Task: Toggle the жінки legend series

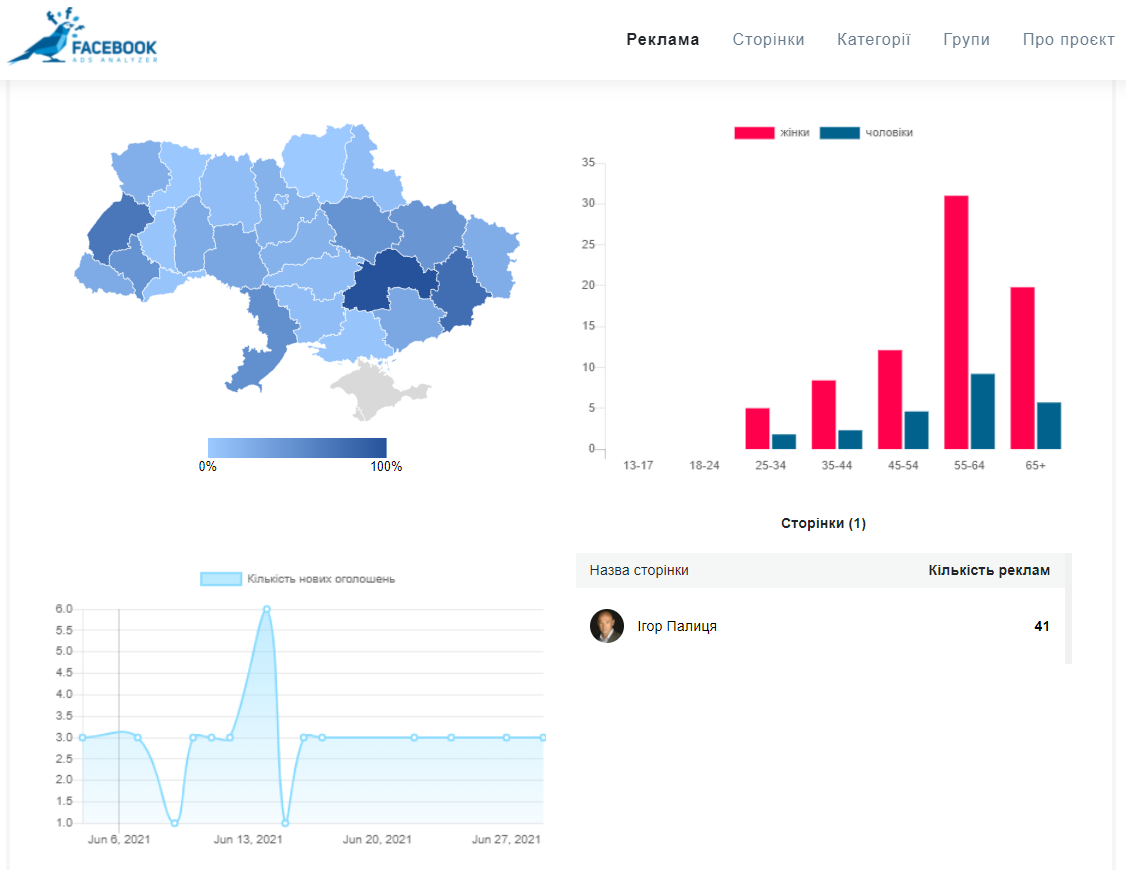Action: tap(772, 133)
